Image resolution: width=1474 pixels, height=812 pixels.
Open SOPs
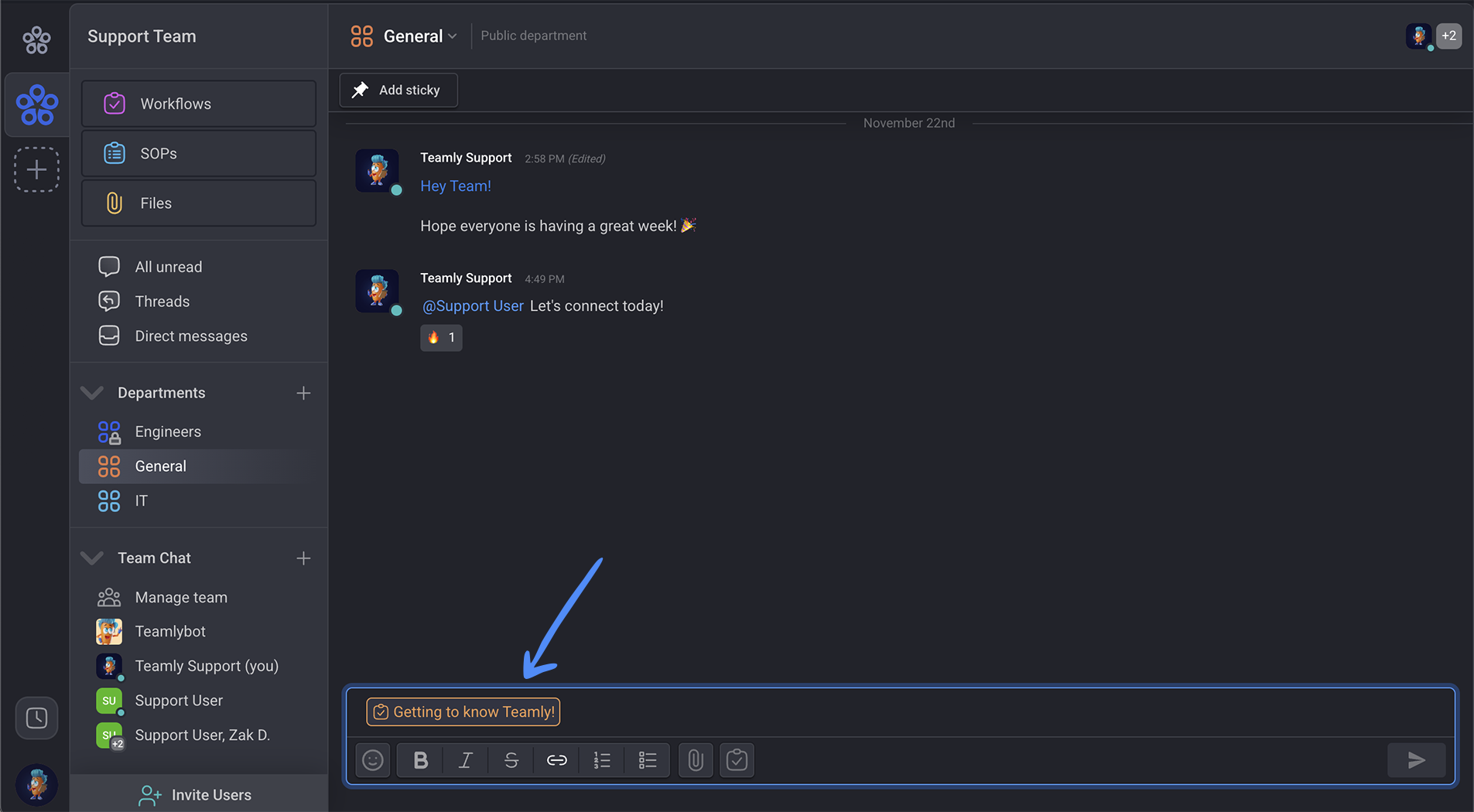point(199,153)
